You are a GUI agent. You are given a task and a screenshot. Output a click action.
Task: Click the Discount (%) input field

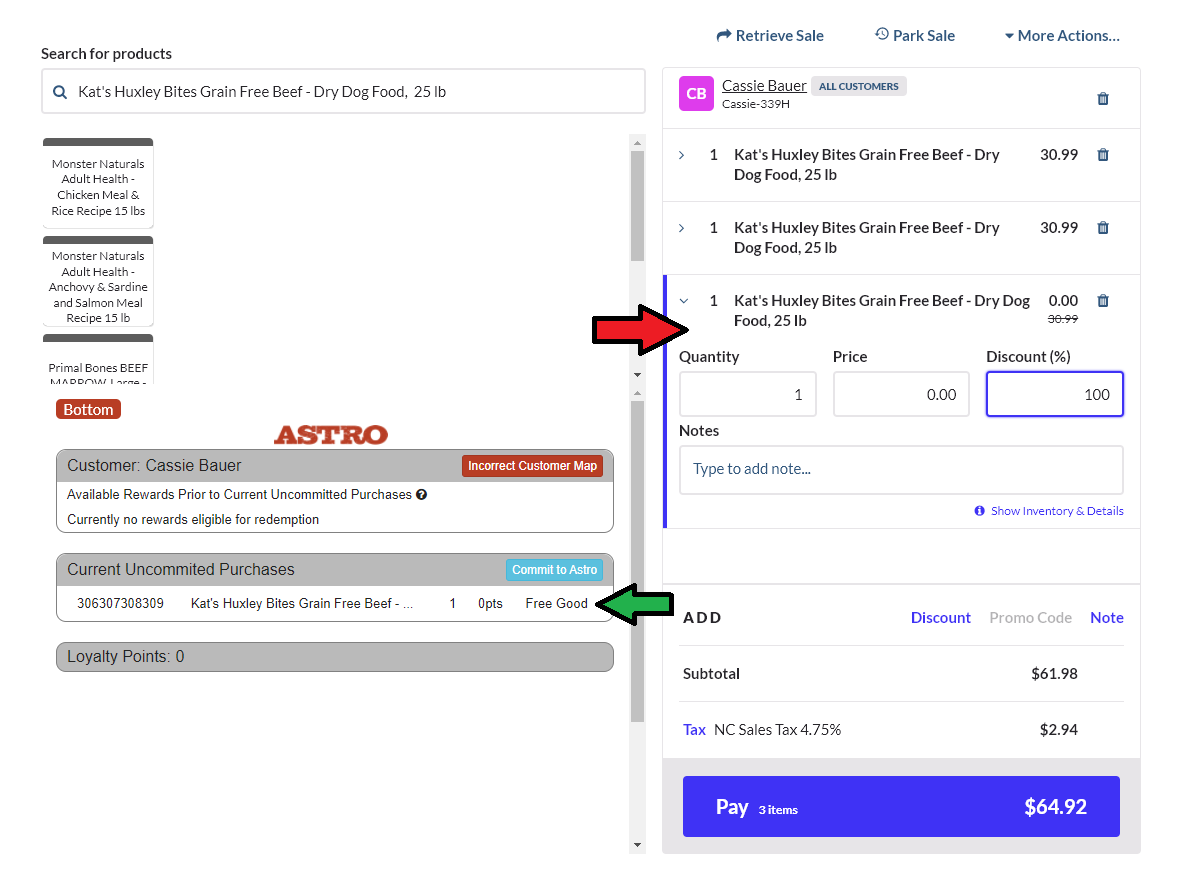click(x=1054, y=394)
